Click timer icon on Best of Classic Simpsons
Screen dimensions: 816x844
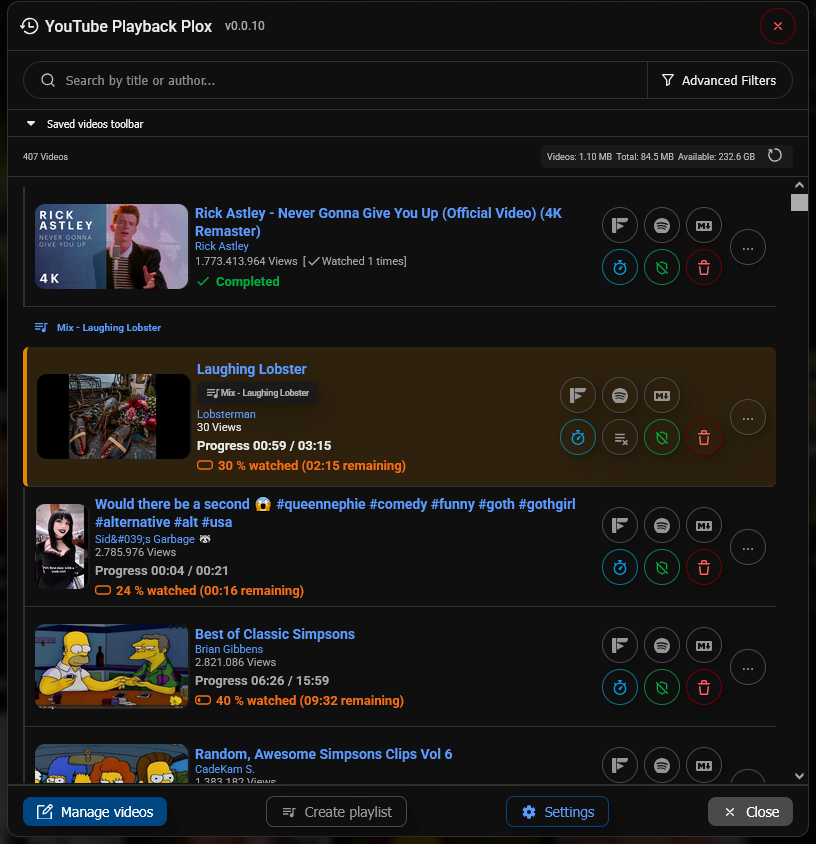[620, 687]
